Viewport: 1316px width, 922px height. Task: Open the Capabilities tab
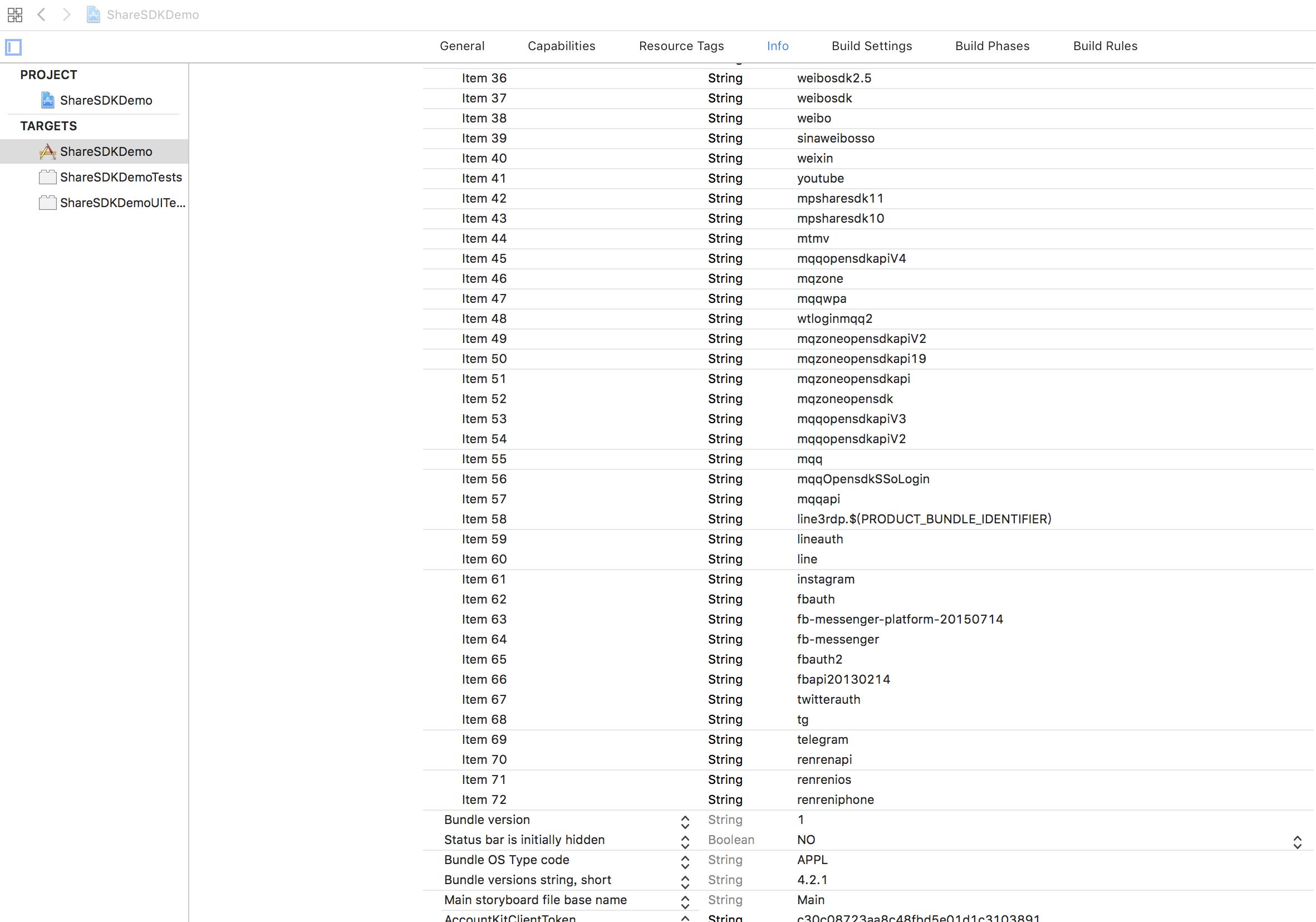click(561, 46)
